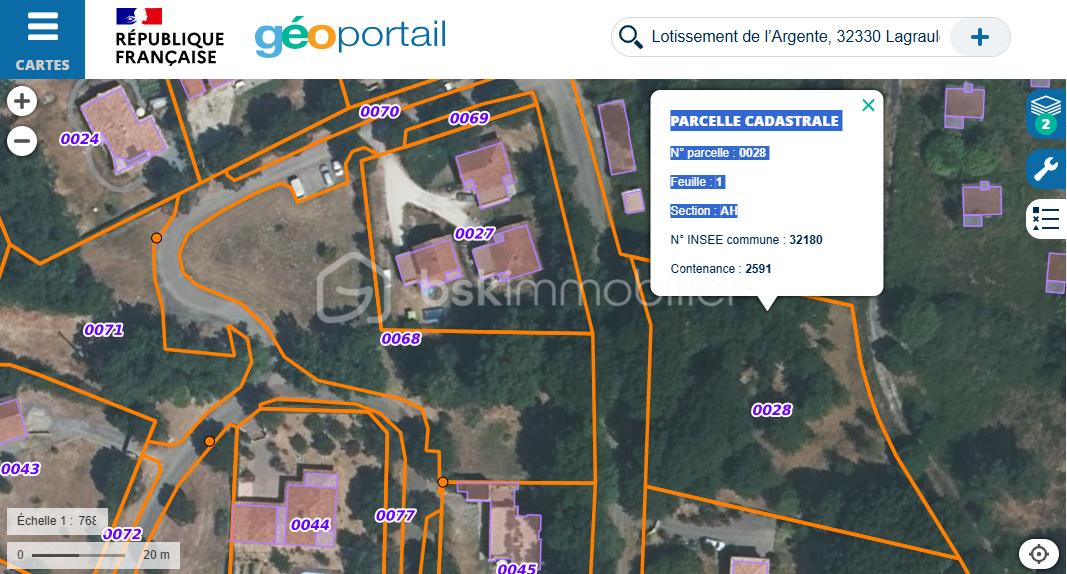Click the République Française logo
Viewport: 1067px width, 574px height.
[168, 37]
